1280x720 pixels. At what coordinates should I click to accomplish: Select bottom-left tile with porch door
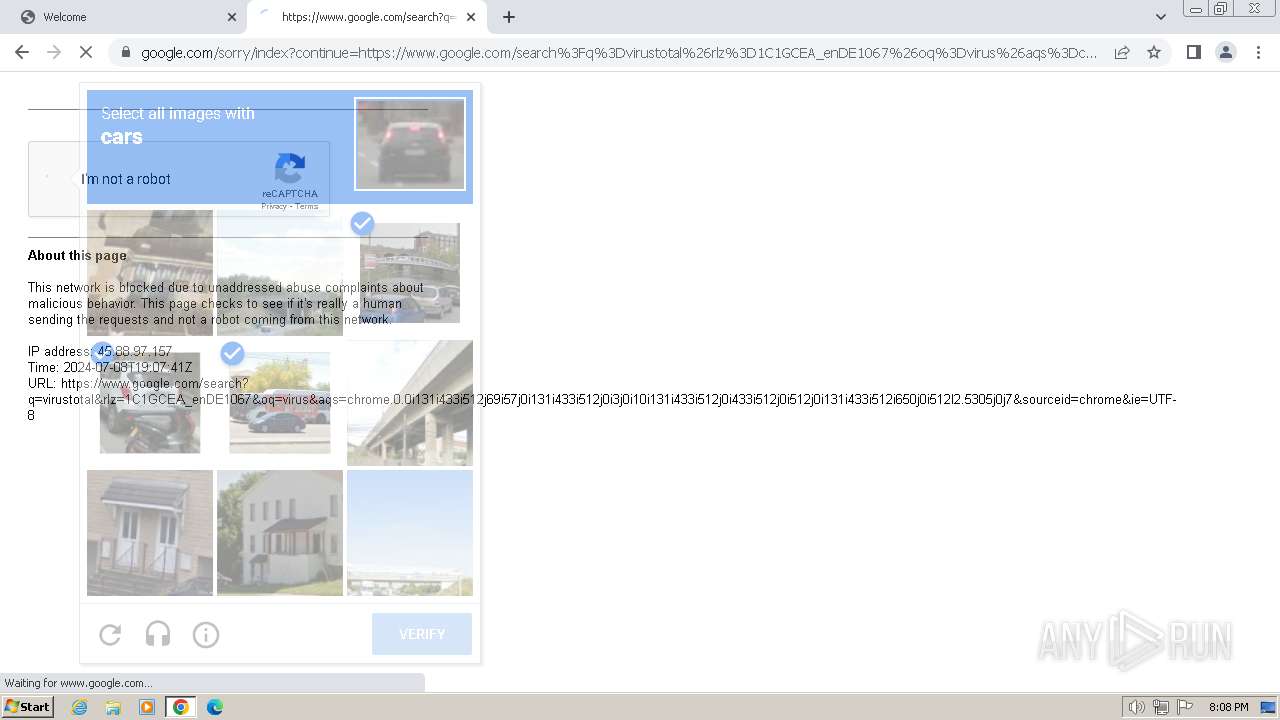150,533
